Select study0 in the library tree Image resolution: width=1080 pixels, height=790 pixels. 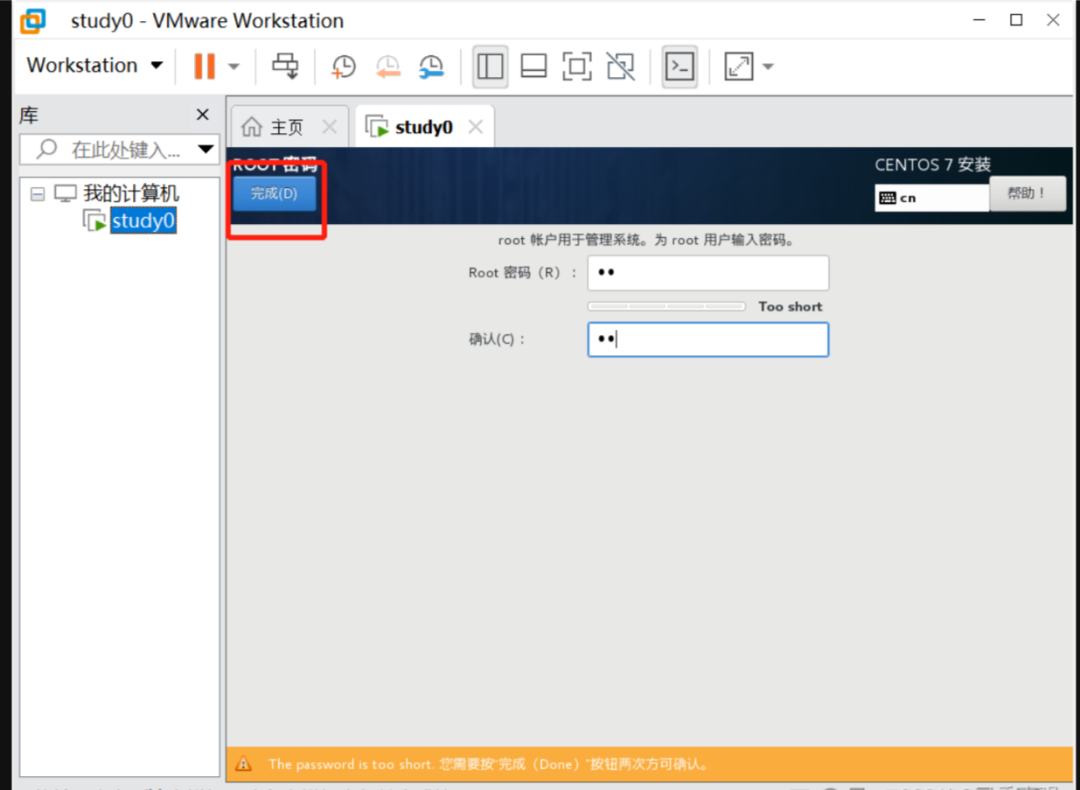pyautogui.click(x=143, y=221)
